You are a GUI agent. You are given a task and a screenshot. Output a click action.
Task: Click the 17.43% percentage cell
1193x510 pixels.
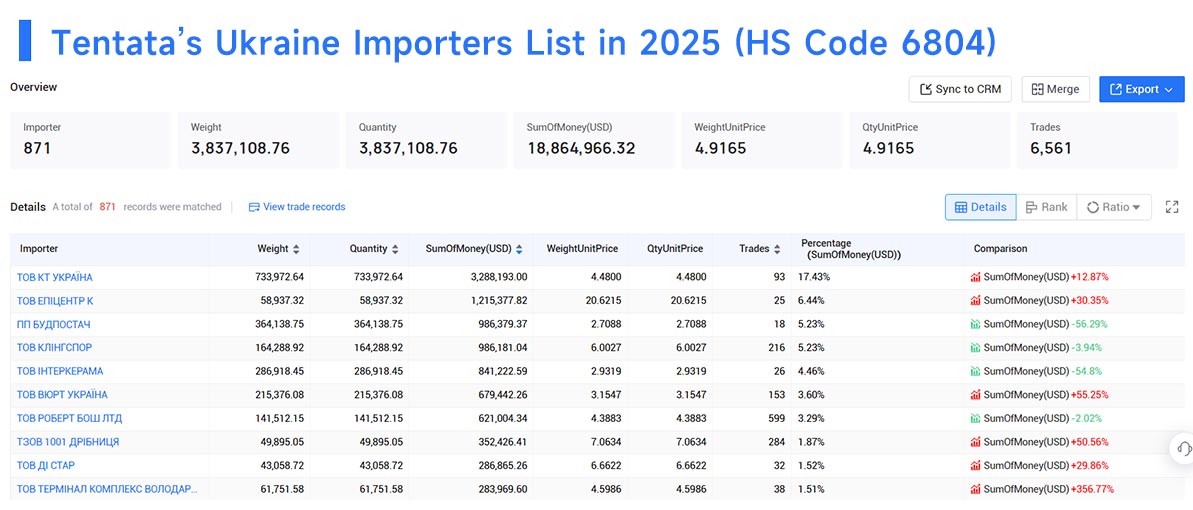point(814,277)
